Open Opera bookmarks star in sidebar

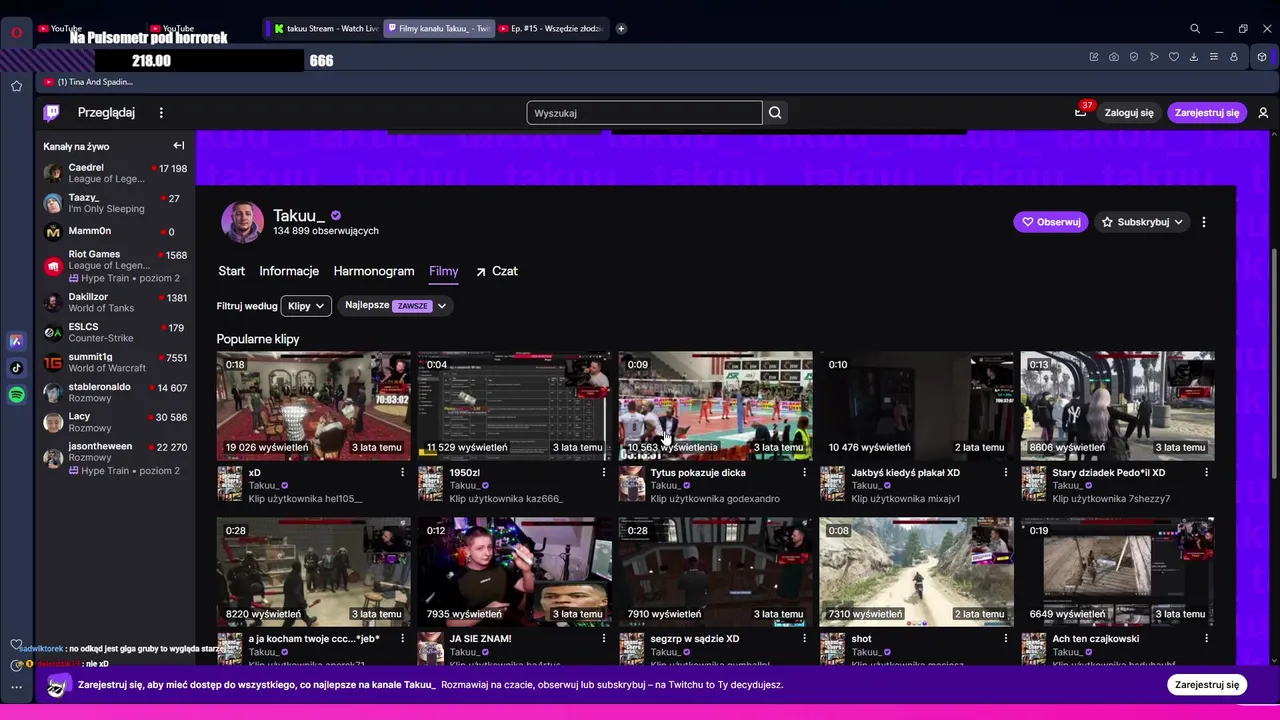point(17,86)
